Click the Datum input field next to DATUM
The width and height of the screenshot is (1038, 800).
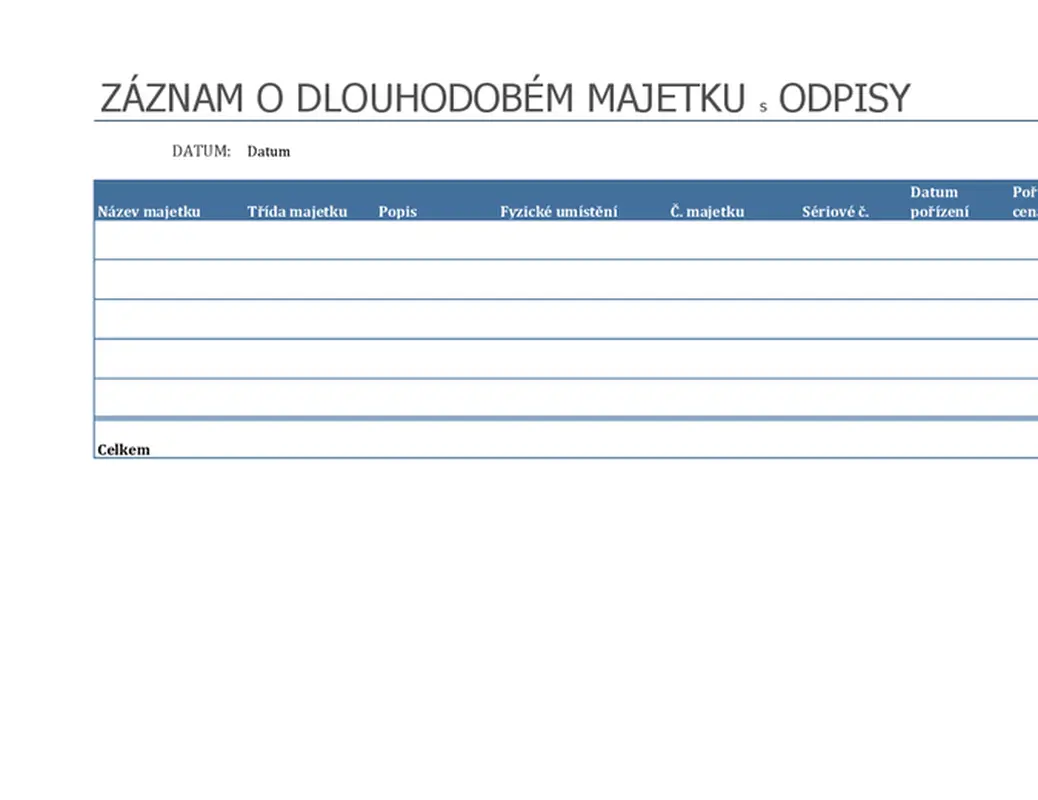click(268, 151)
